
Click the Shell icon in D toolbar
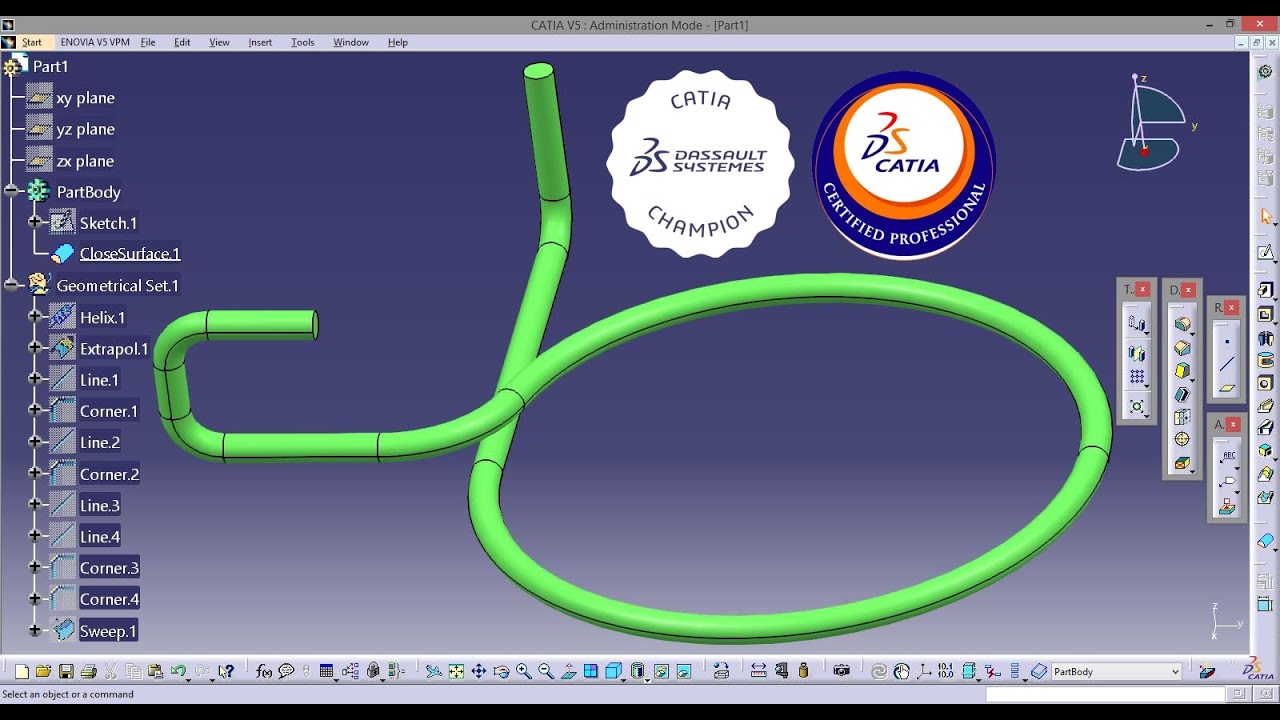[x=1182, y=395]
